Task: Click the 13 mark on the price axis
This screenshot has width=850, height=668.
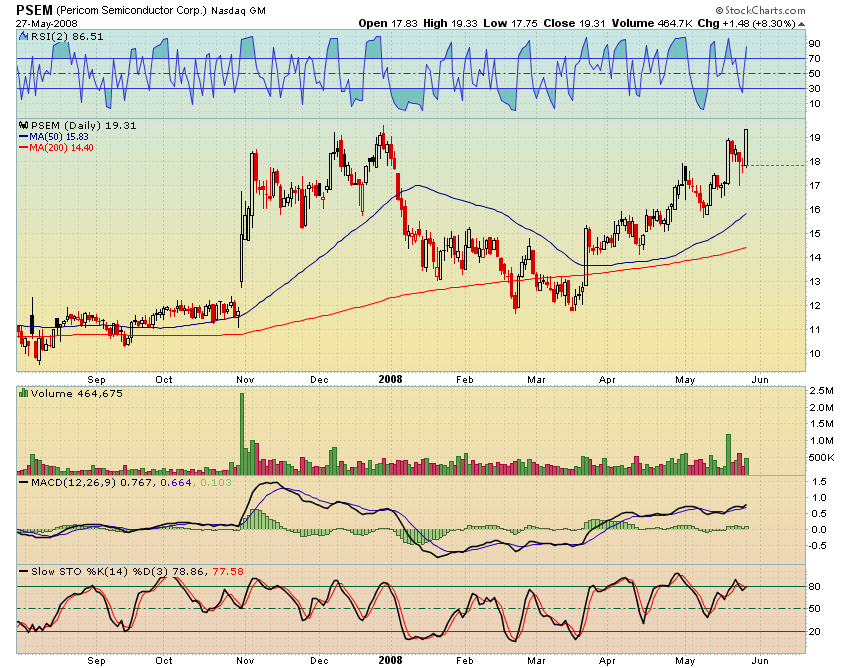Action: click(x=815, y=281)
